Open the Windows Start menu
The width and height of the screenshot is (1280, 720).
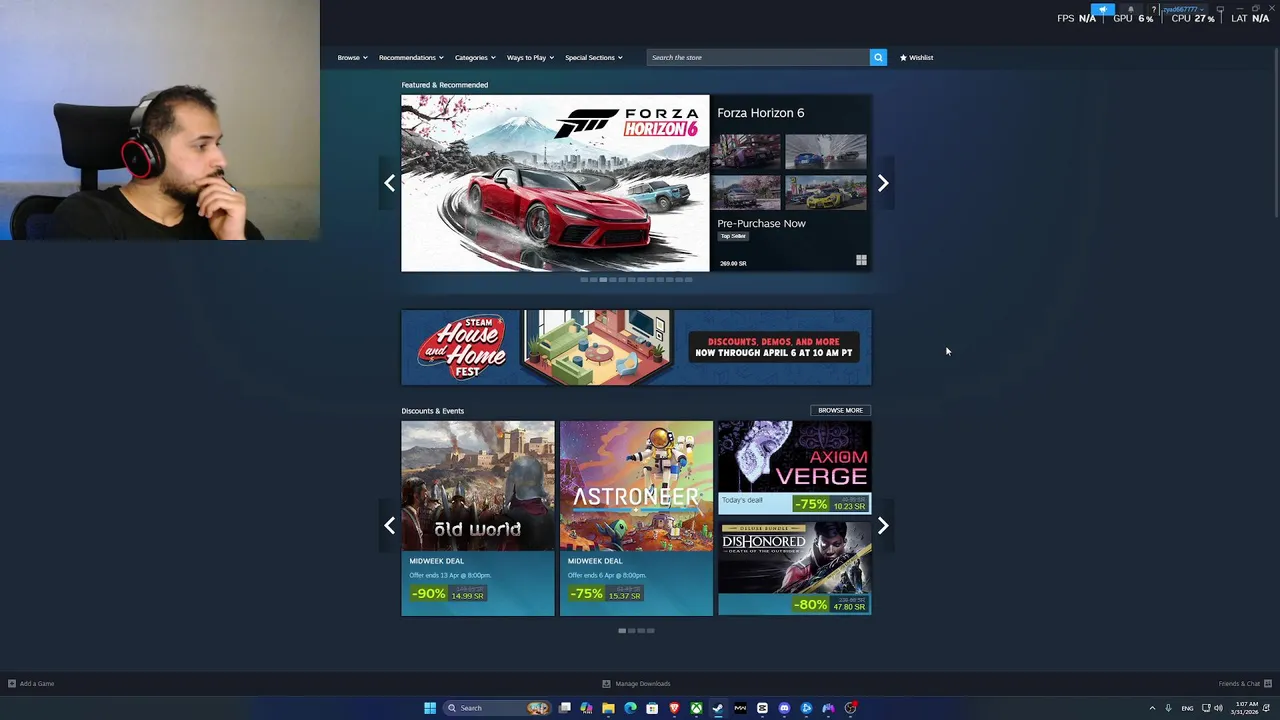[430, 708]
